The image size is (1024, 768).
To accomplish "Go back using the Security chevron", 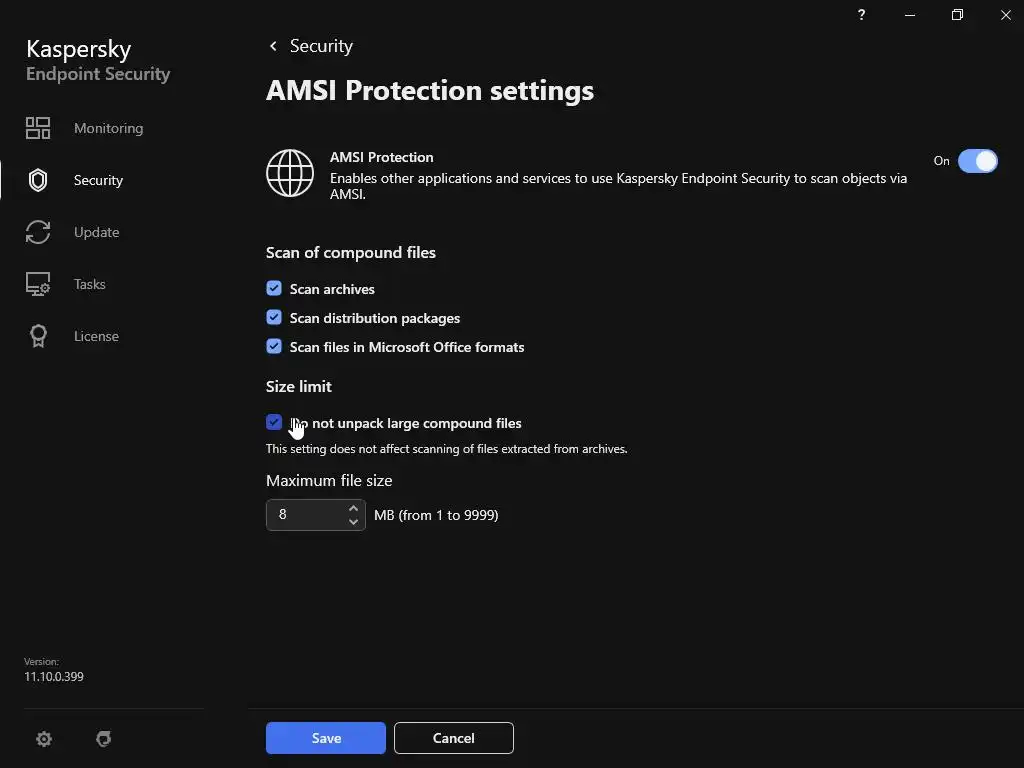I will tap(273, 46).
